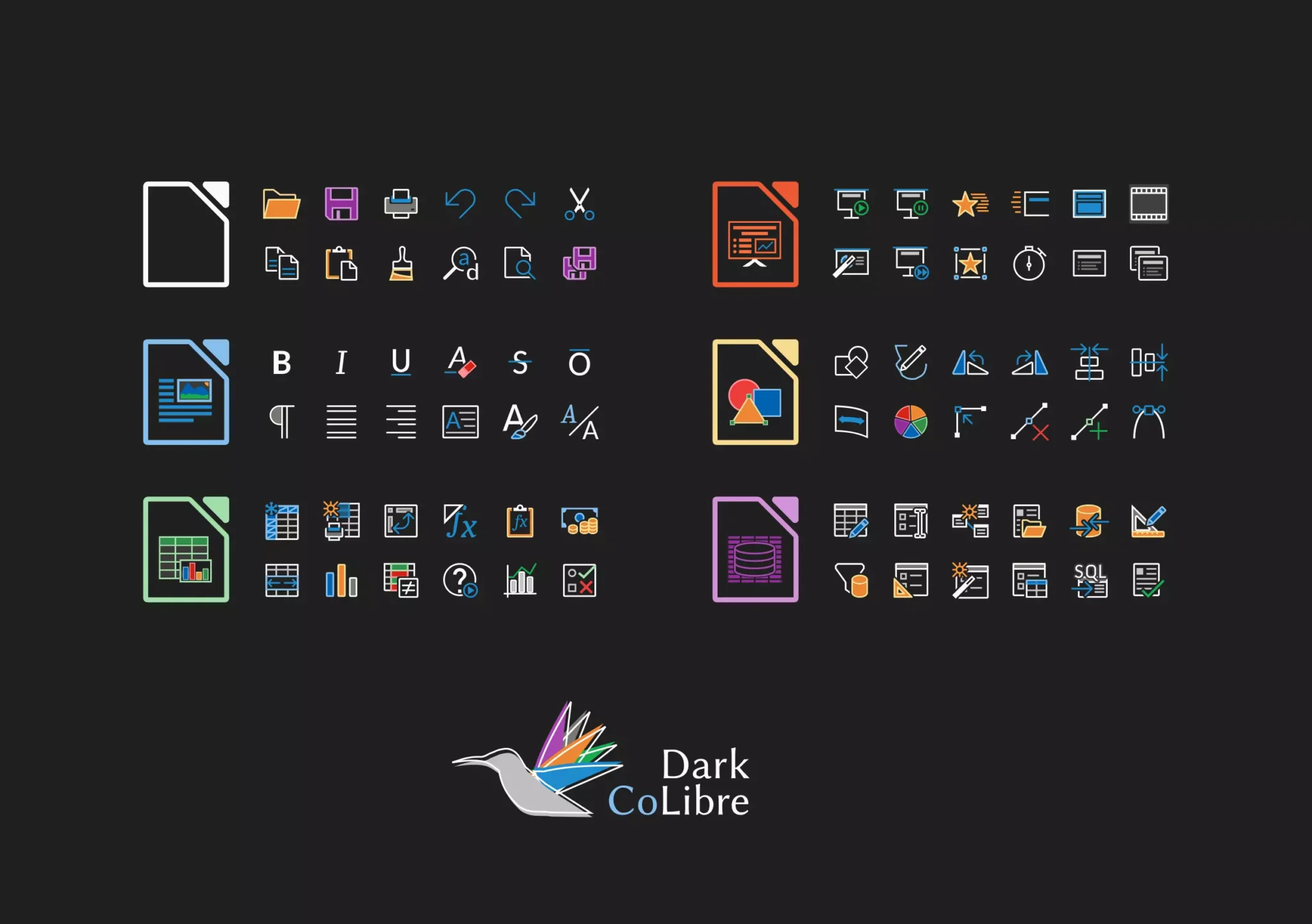Click the column width table with arrows icon
The height and width of the screenshot is (924, 1312).
click(282, 580)
